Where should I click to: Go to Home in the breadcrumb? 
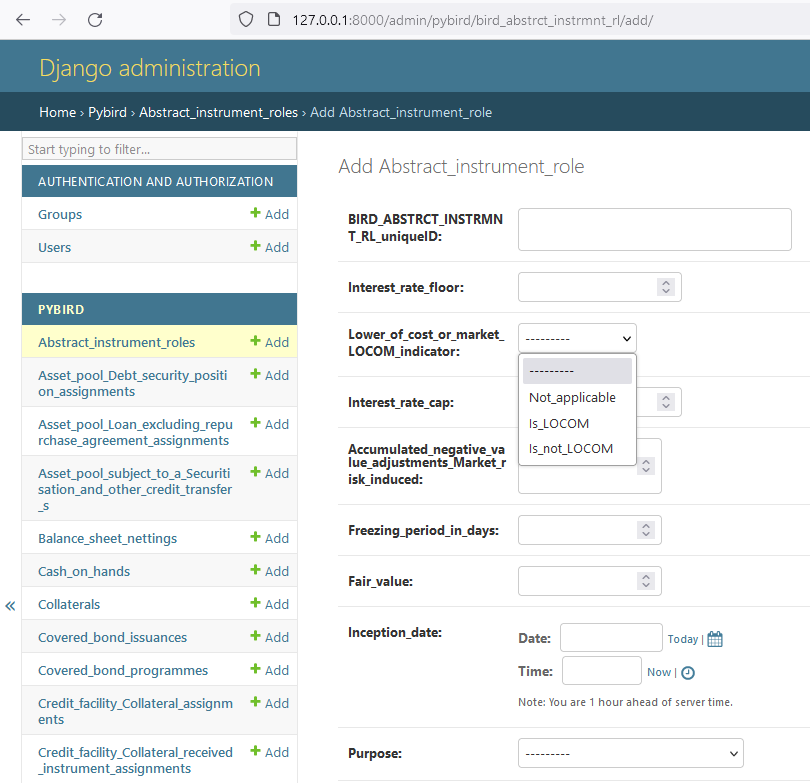click(57, 112)
